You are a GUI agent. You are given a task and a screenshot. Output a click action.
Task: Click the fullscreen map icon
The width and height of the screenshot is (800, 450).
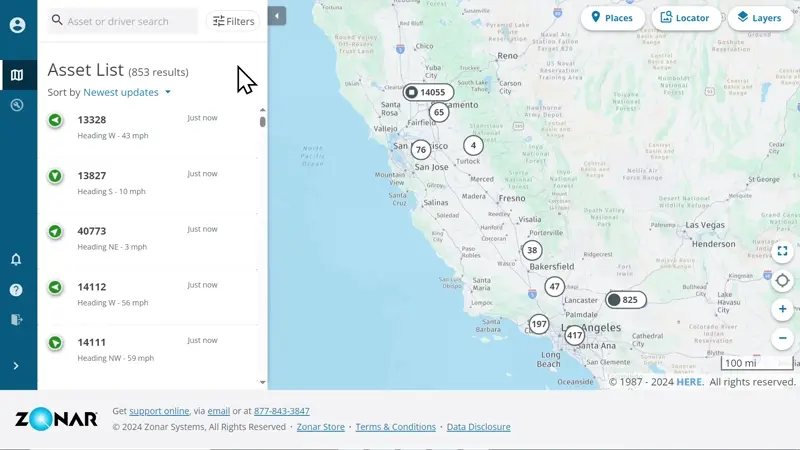[x=782, y=251]
